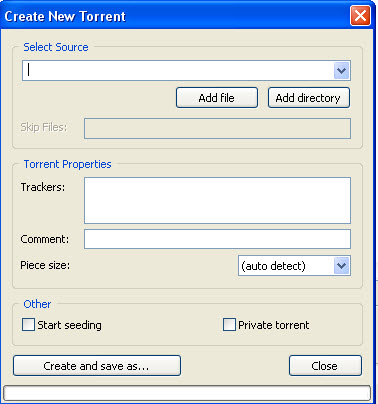Click the Close button at bottom
Viewport: 378px width, 404px height.
(325, 366)
